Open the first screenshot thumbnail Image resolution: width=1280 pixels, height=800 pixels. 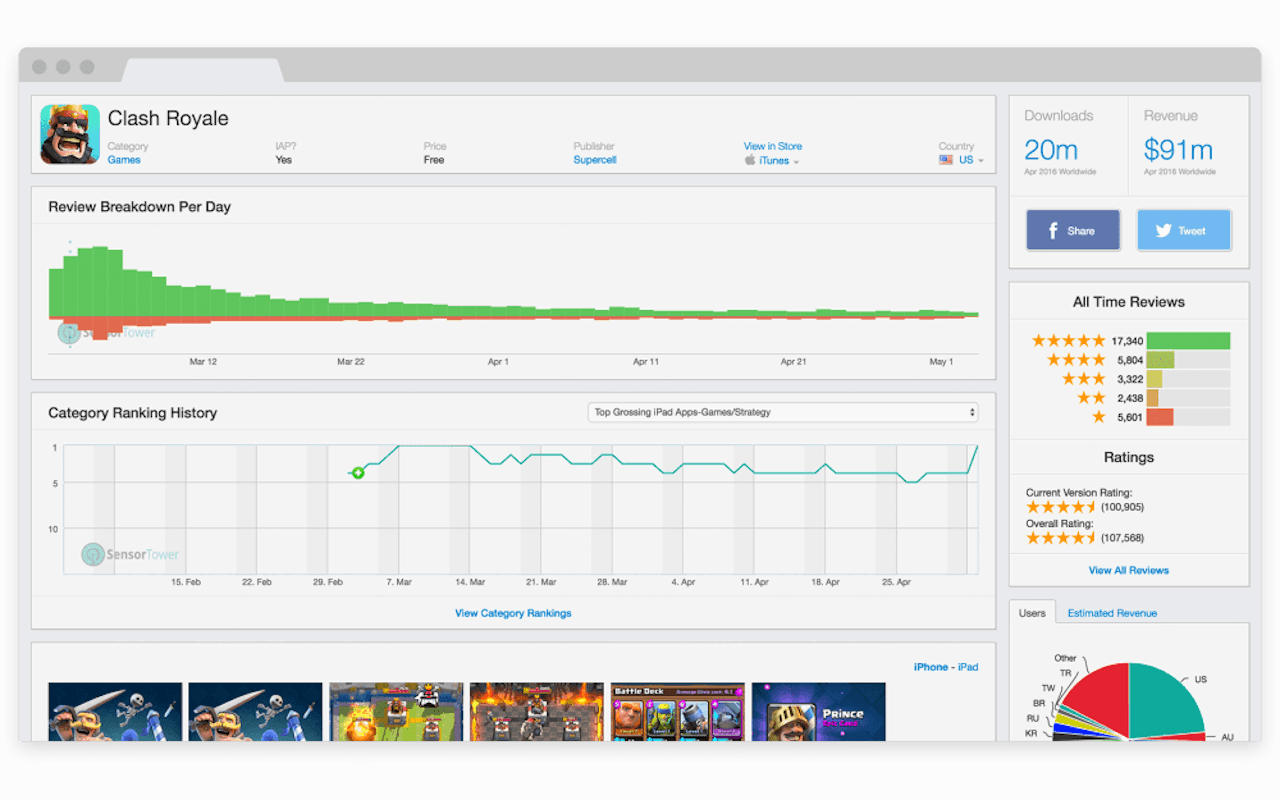click(x=115, y=712)
